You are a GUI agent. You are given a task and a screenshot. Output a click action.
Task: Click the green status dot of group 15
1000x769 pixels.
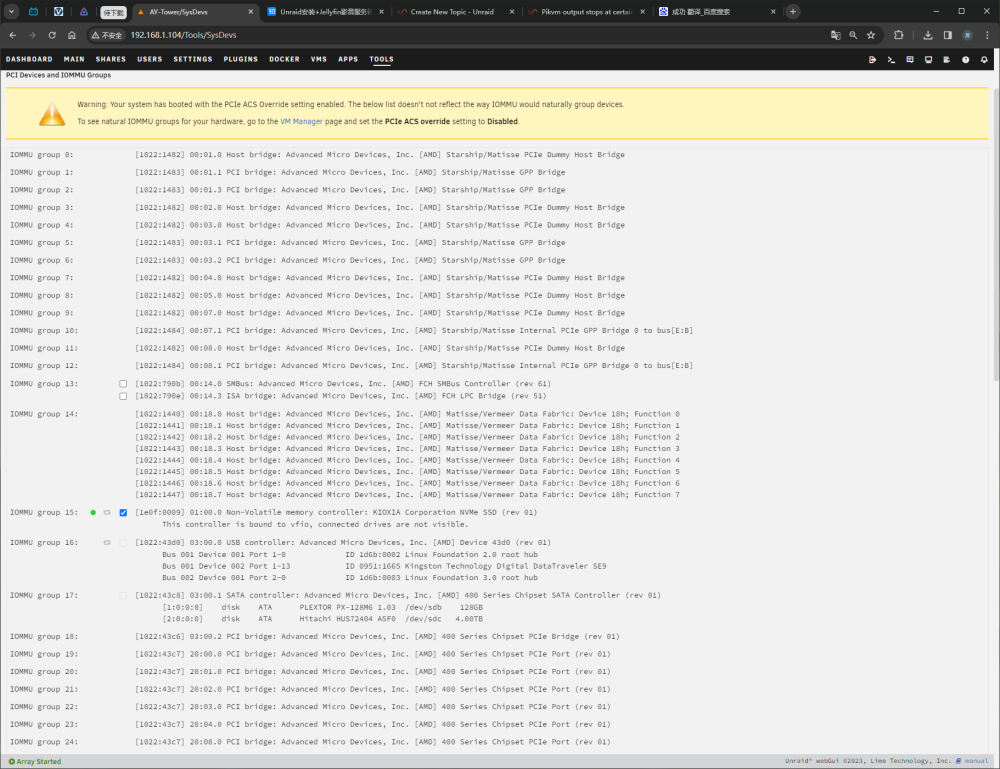93,513
